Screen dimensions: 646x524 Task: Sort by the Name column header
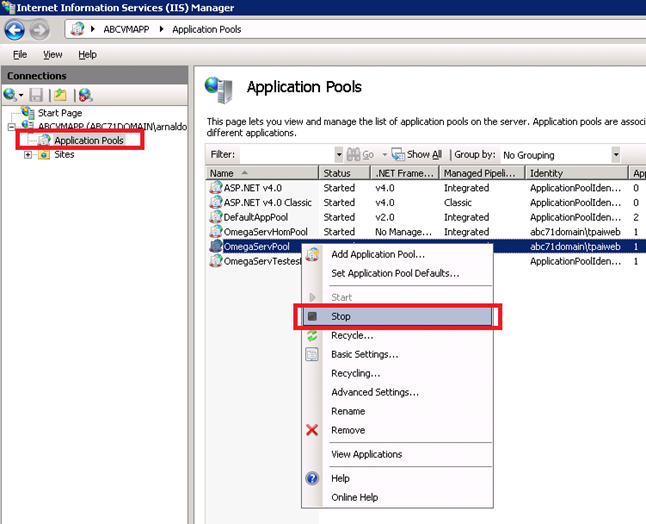pos(262,173)
